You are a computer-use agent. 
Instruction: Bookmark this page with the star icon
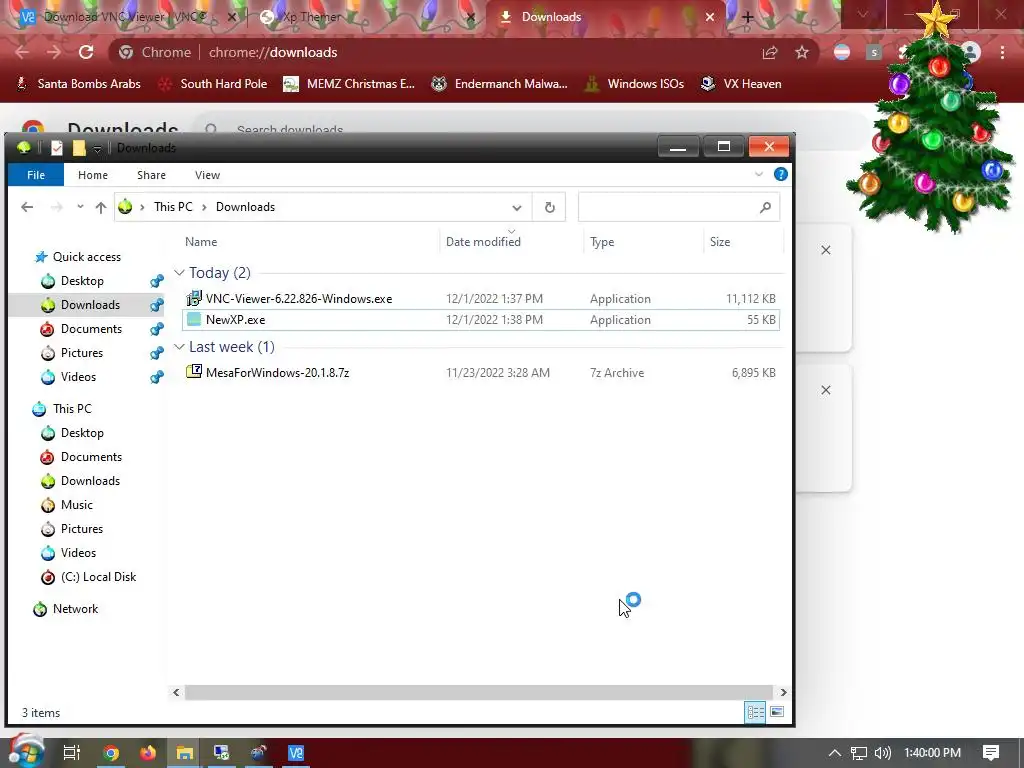[802, 52]
